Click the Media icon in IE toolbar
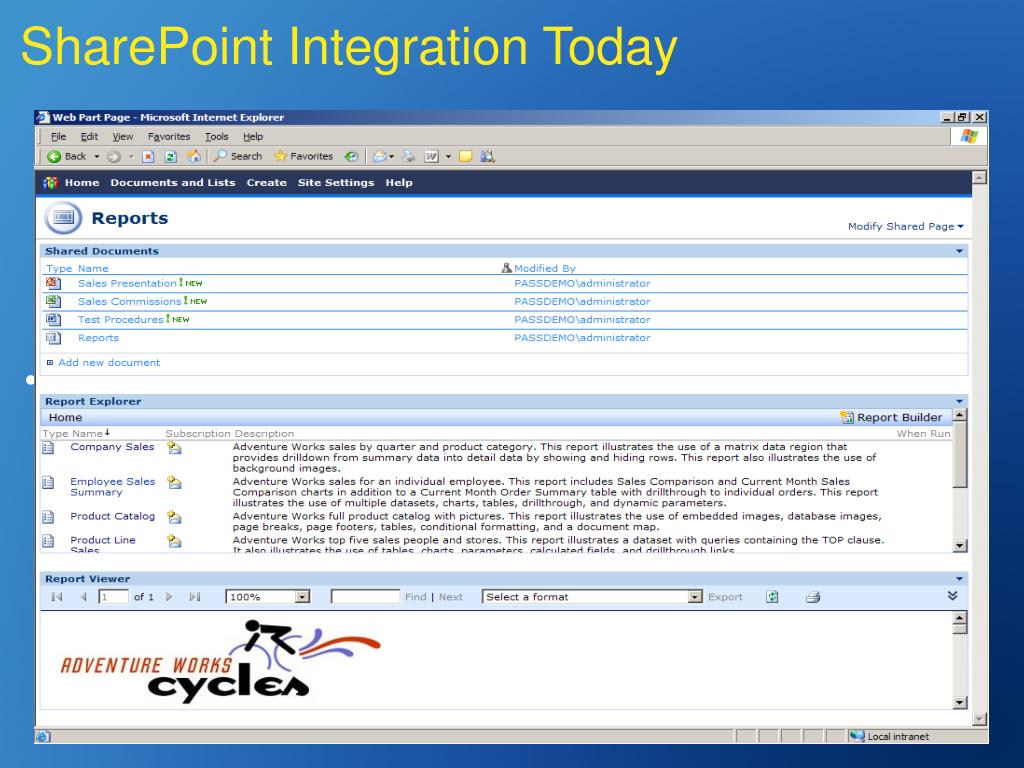The image size is (1024, 768). 351,156
